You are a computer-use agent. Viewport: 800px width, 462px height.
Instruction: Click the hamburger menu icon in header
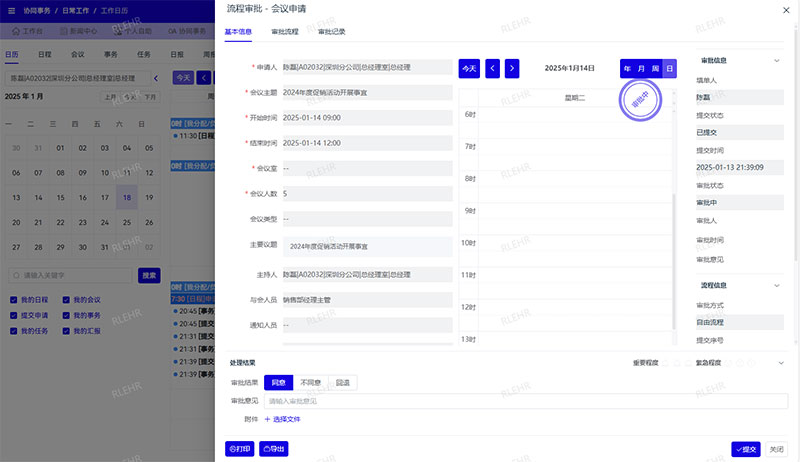(11, 10)
